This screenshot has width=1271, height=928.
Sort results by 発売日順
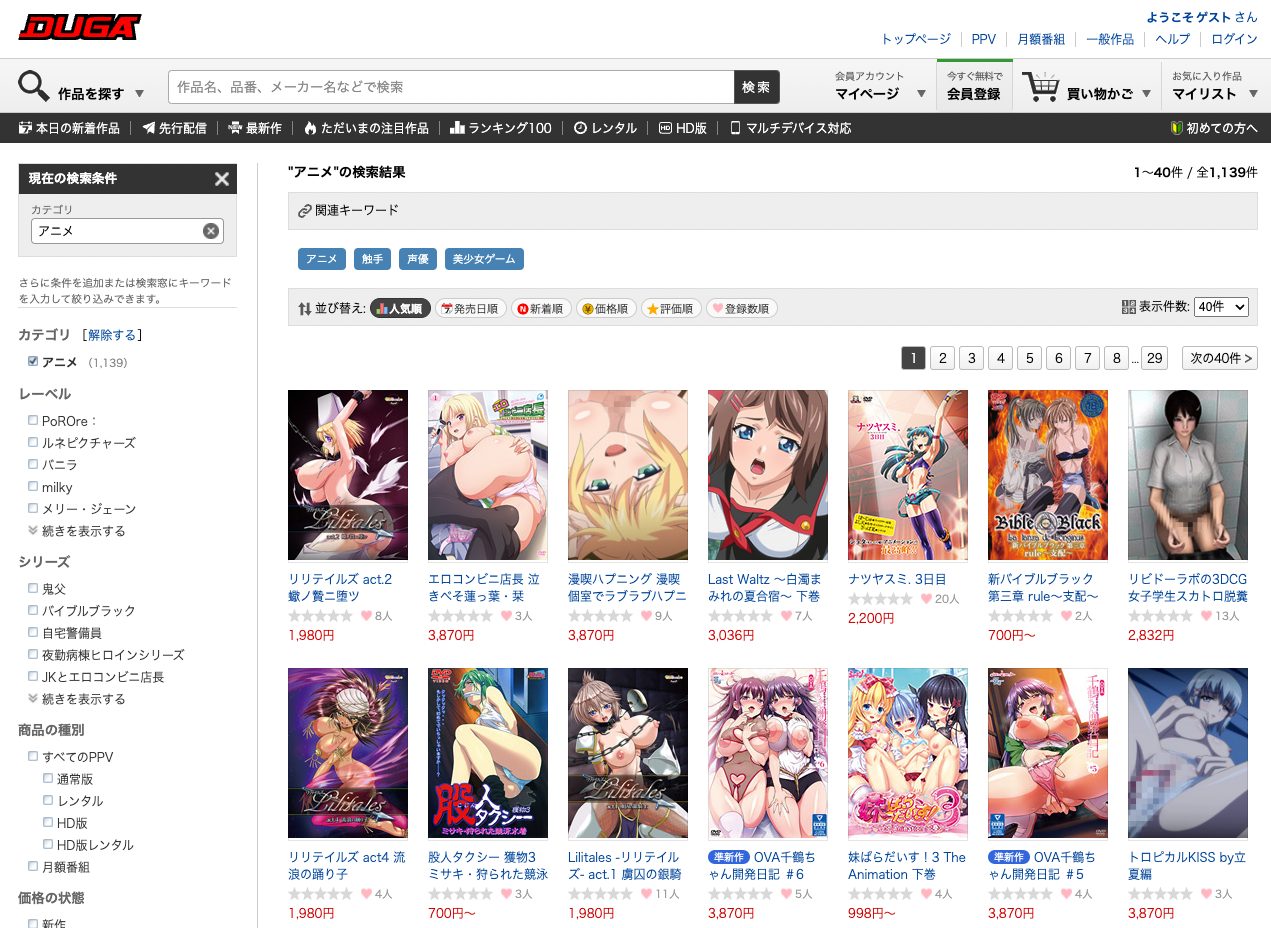471,308
